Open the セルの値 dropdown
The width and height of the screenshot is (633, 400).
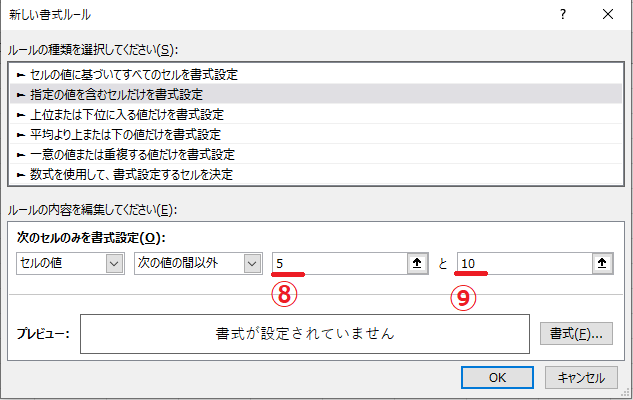(70, 264)
